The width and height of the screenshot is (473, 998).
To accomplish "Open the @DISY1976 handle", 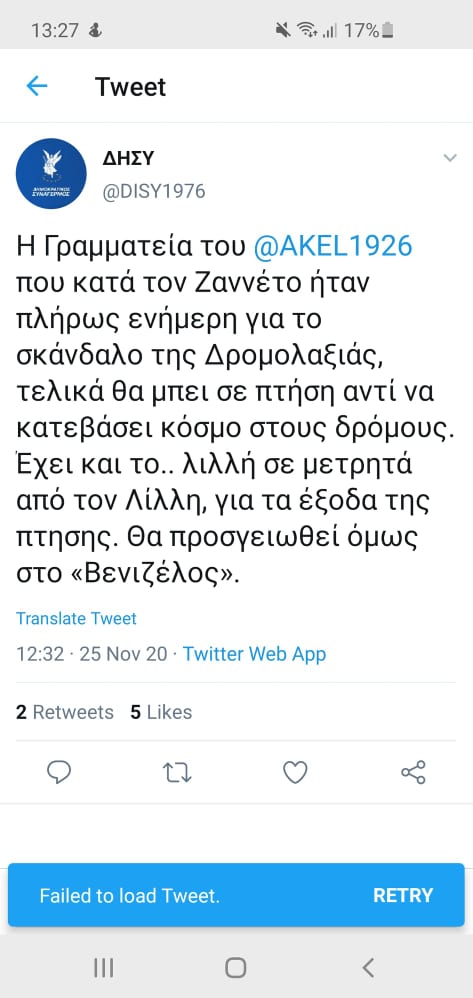I will [x=154, y=191].
